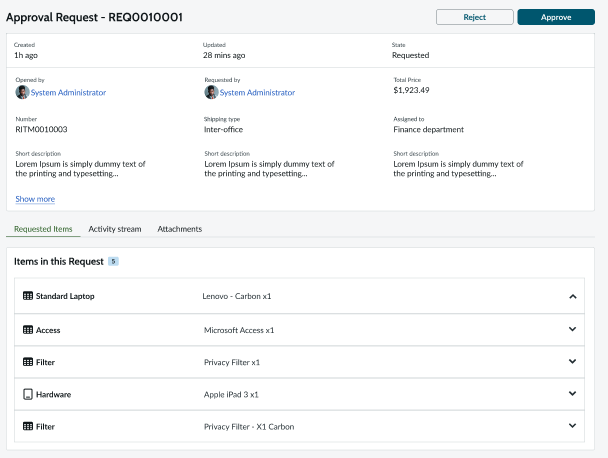The image size is (608, 458).
Task: Click the Privacy Filter - X1 Carbon table icon
Action: pyautogui.click(x=28, y=427)
